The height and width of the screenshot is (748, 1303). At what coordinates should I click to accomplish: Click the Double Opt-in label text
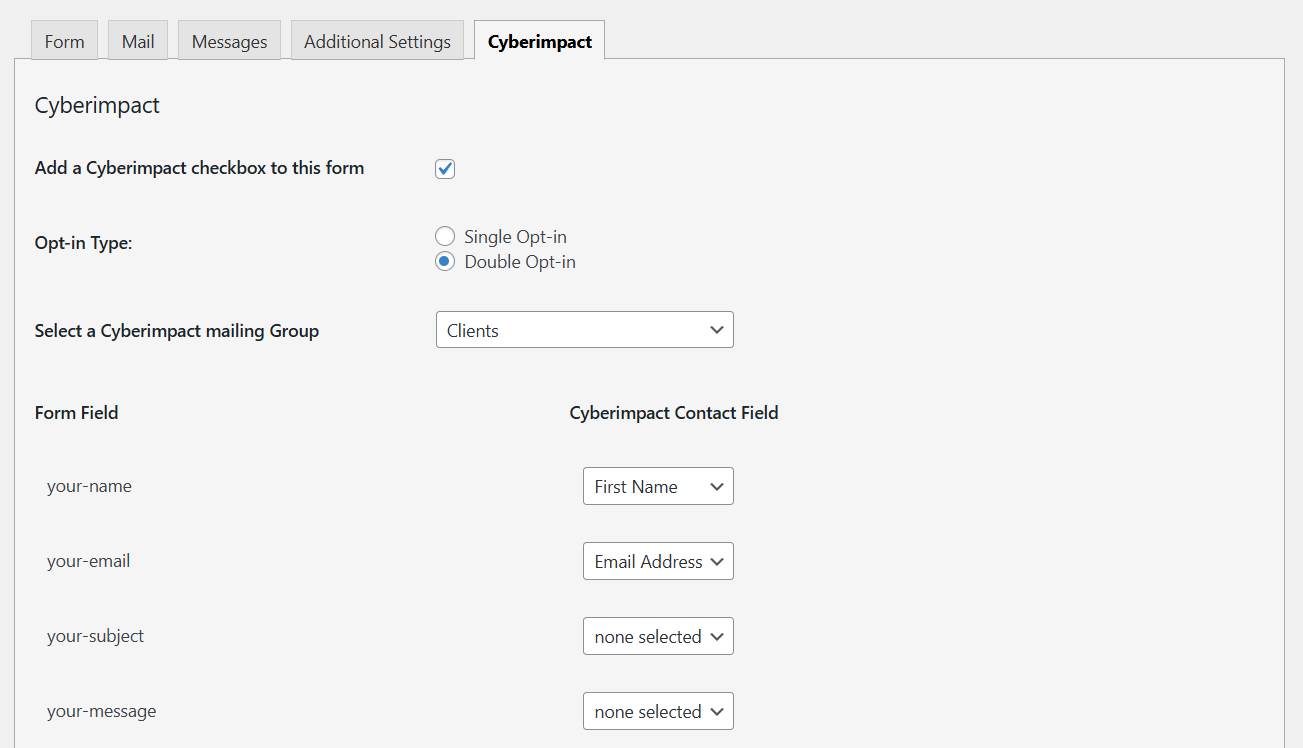(520, 262)
